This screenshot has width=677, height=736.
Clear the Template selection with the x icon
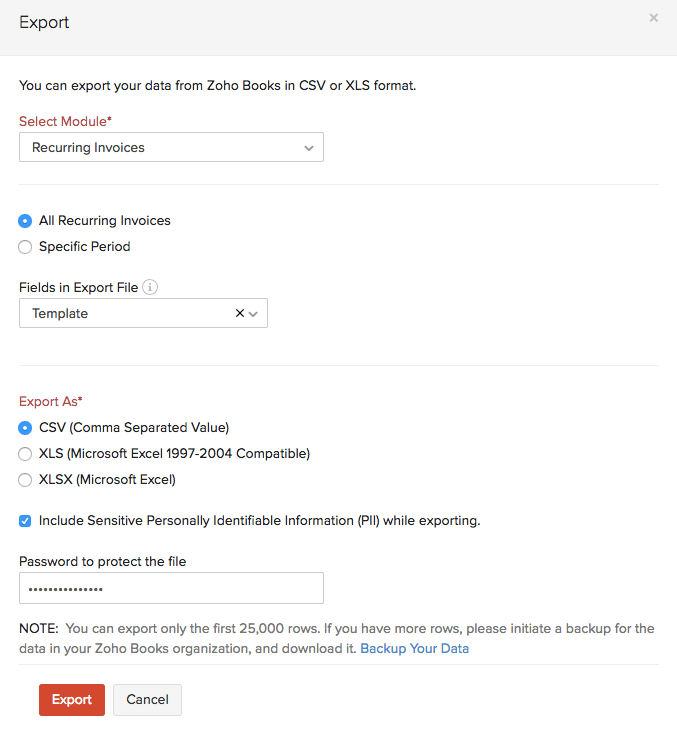pos(239,313)
